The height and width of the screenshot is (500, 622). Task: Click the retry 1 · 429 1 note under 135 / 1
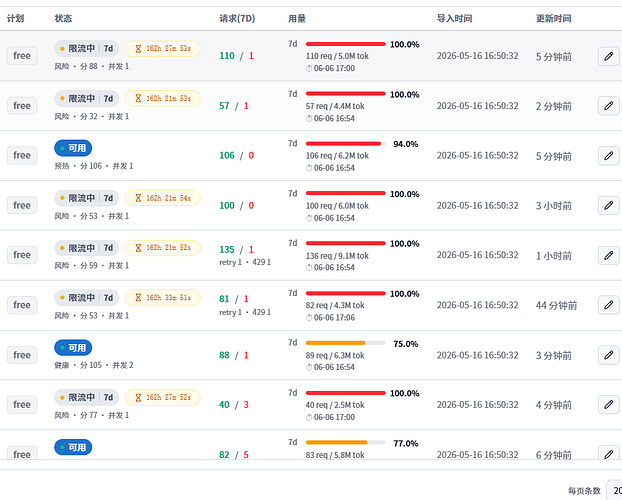pyautogui.click(x=245, y=262)
